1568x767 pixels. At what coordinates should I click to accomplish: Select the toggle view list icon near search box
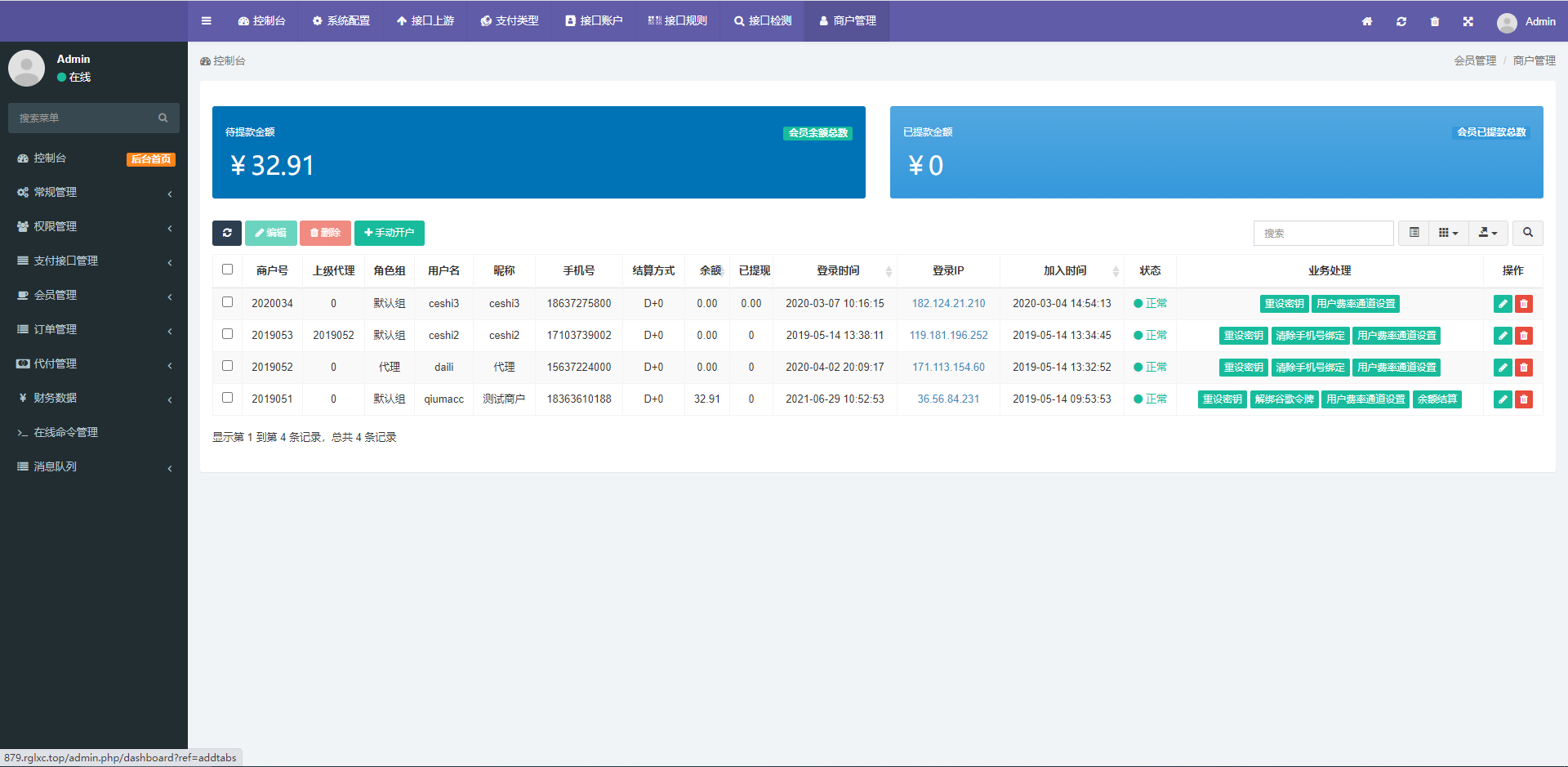1413,233
